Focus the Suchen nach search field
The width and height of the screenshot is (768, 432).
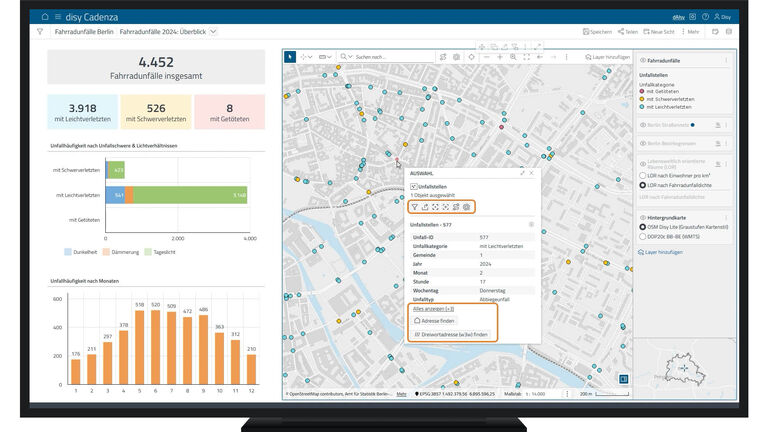[x=392, y=57]
